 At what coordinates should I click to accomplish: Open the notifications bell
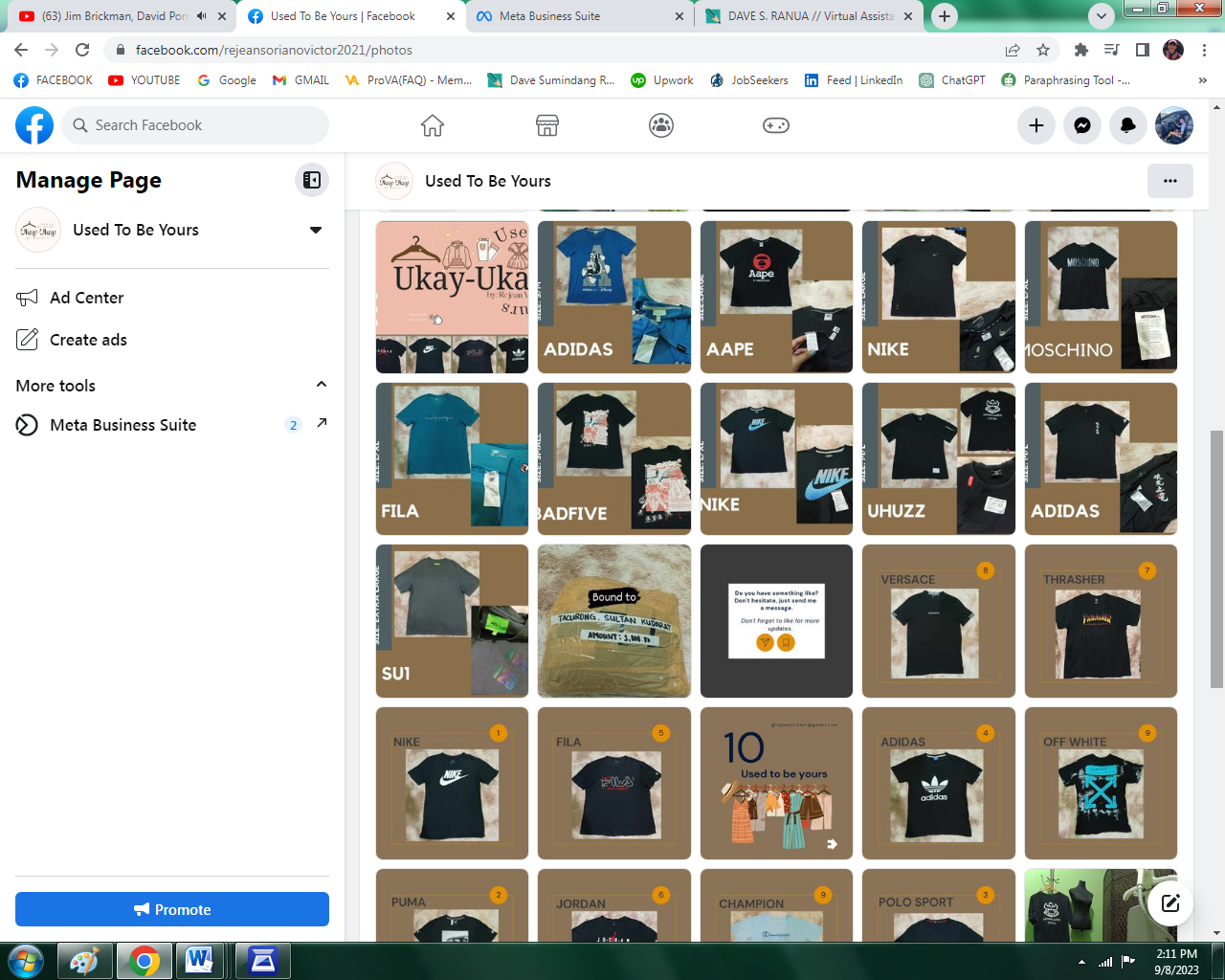[x=1128, y=125]
